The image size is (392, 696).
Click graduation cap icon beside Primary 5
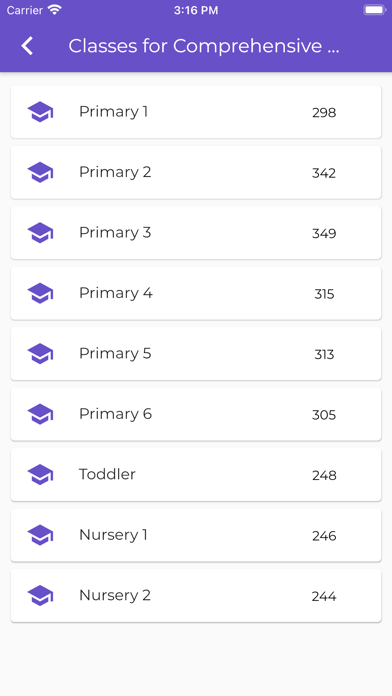pyautogui.click(x=40, y=353)
